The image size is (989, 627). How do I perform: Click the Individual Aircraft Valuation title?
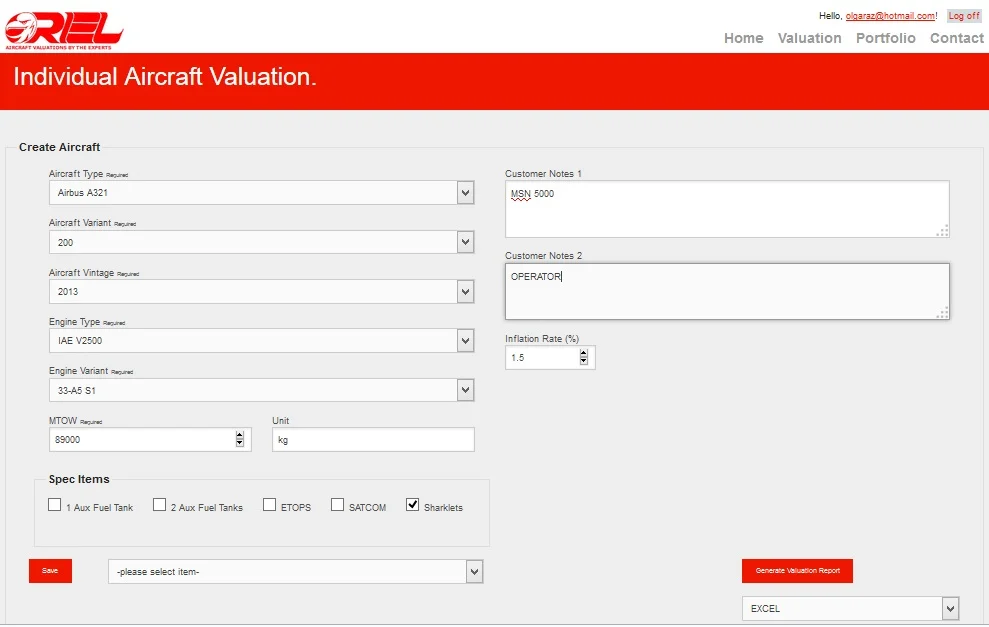(x=165, y=77)
